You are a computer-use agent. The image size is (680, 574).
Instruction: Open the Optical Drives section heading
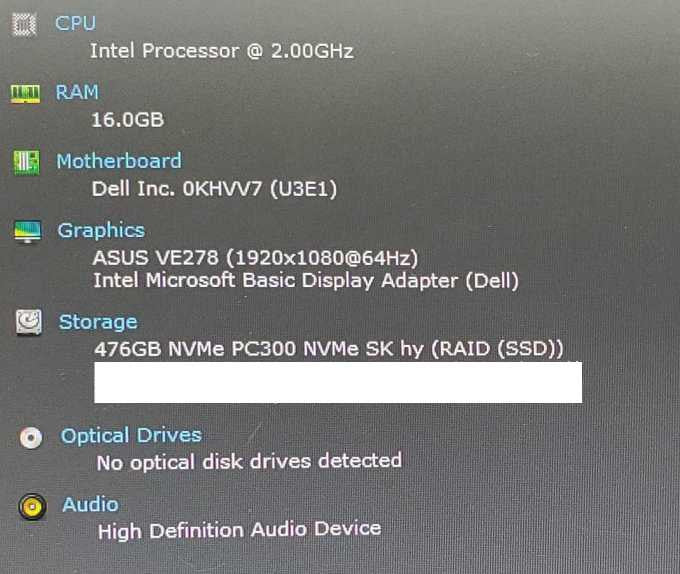(x=131, y=435)
